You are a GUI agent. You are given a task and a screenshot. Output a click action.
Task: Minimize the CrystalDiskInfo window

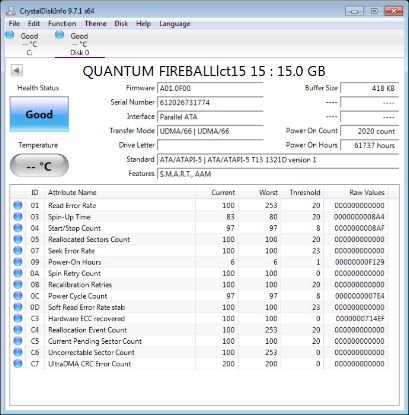click(x=354, y=11)
